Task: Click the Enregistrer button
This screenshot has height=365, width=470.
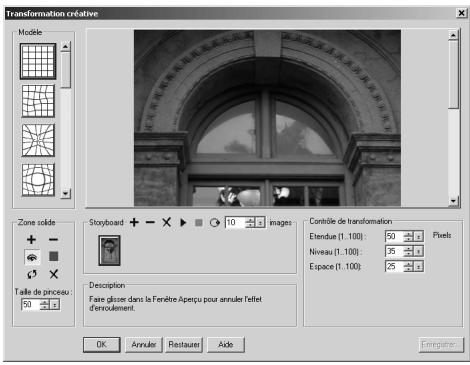Action: 441,345
